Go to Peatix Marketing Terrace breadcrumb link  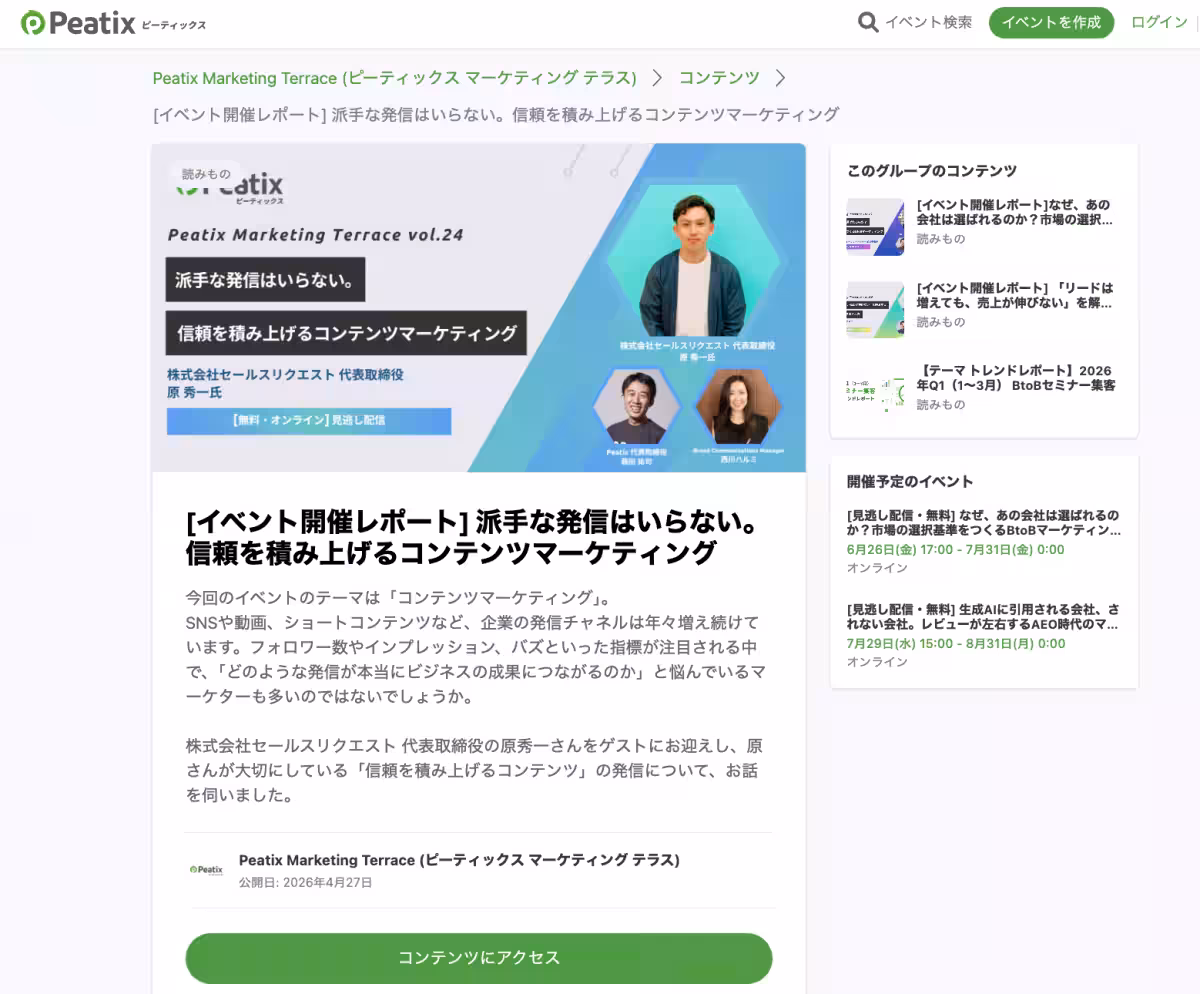tap(395, 77)
